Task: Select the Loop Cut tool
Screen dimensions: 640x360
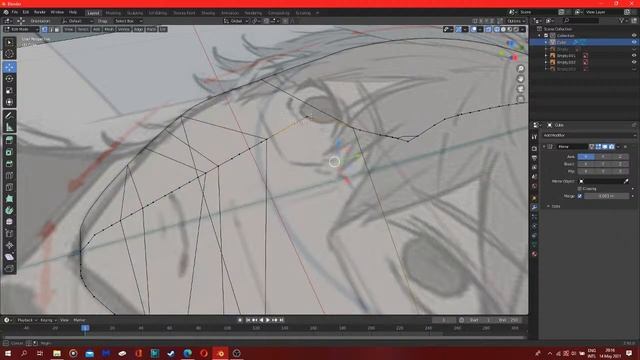Action: pyautogui.click(x=9, y=176)
